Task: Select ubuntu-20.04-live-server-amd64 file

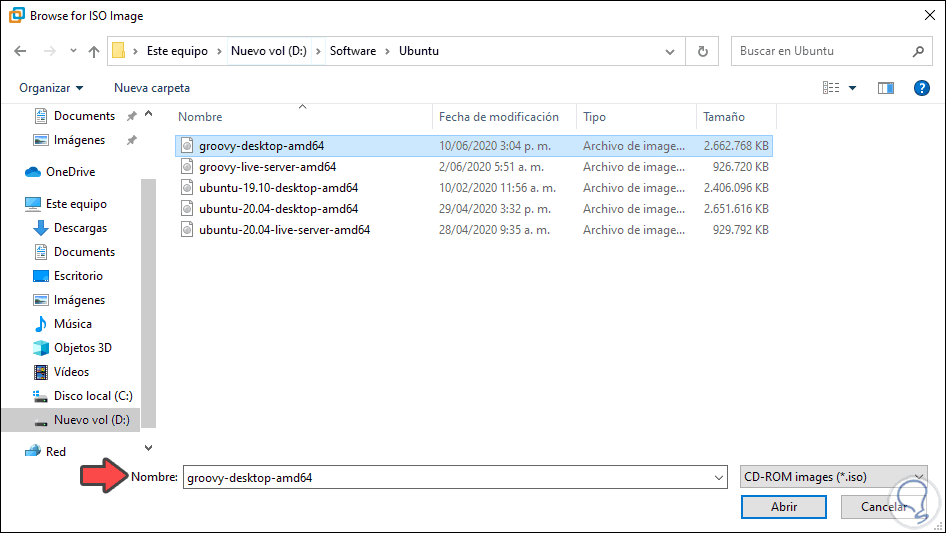Action: pos(474,230)
